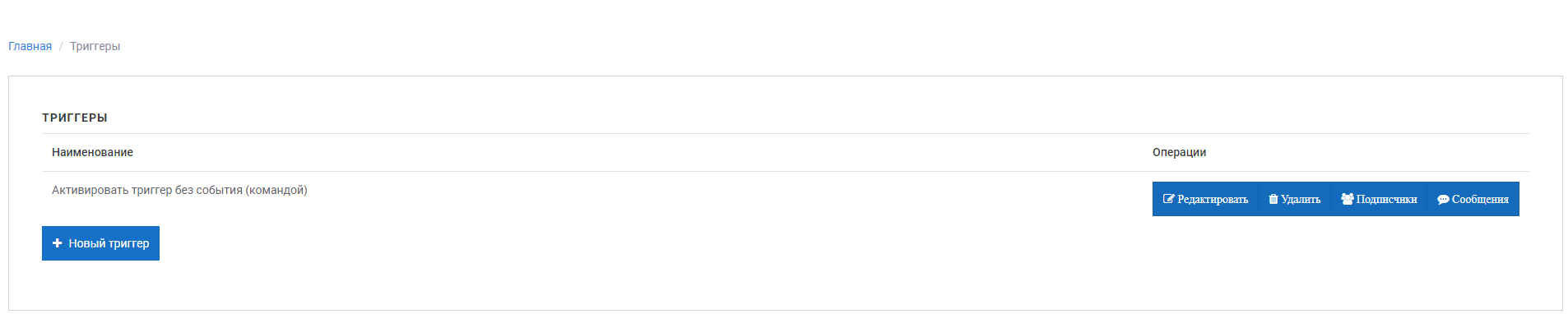Image resolution: width=1568 pixels, height=314 pixels.
Task: Click the users group icon on Подписчики
Action: pyautogui.click(x=1348, y=199)
